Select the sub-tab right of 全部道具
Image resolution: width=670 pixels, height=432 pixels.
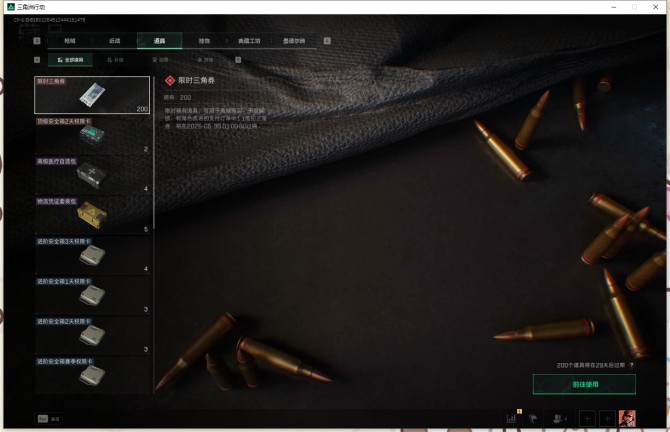(115, 60)
